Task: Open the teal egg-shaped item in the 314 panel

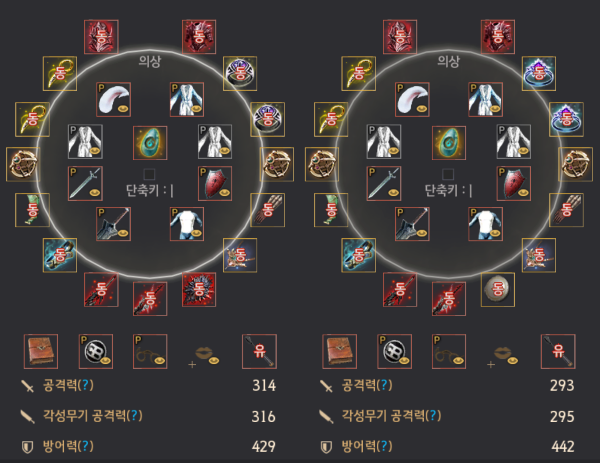Action: click(150, 143)
